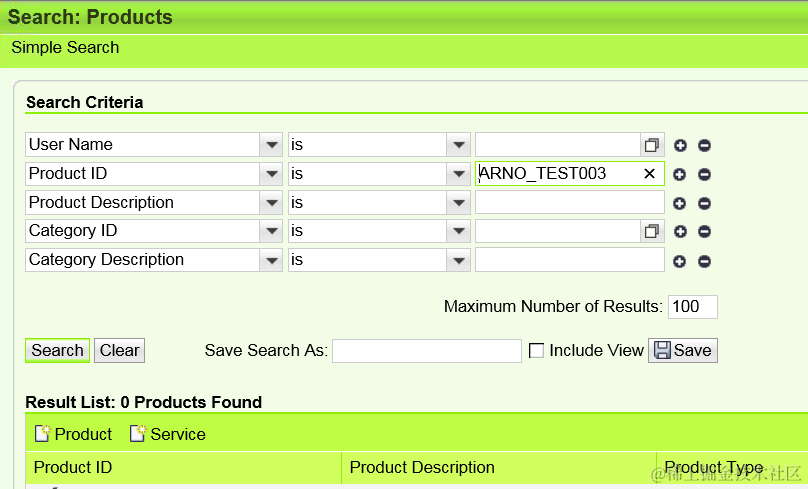Focus the Category Description value input
This screenshot has width=808, height=489.
[x=569, y=260]
